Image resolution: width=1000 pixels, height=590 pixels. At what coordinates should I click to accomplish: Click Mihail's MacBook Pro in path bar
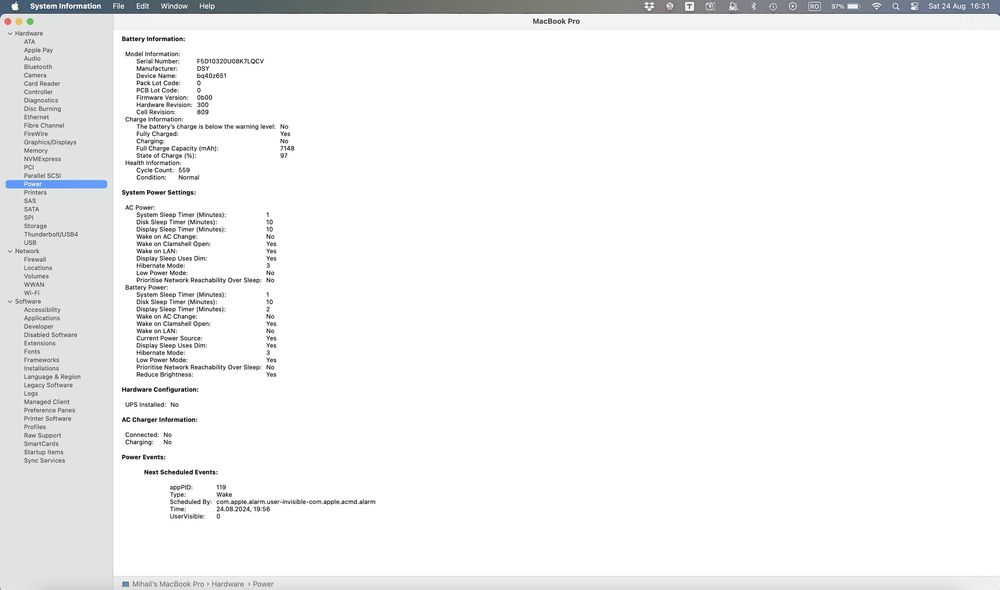coord(168,584)
